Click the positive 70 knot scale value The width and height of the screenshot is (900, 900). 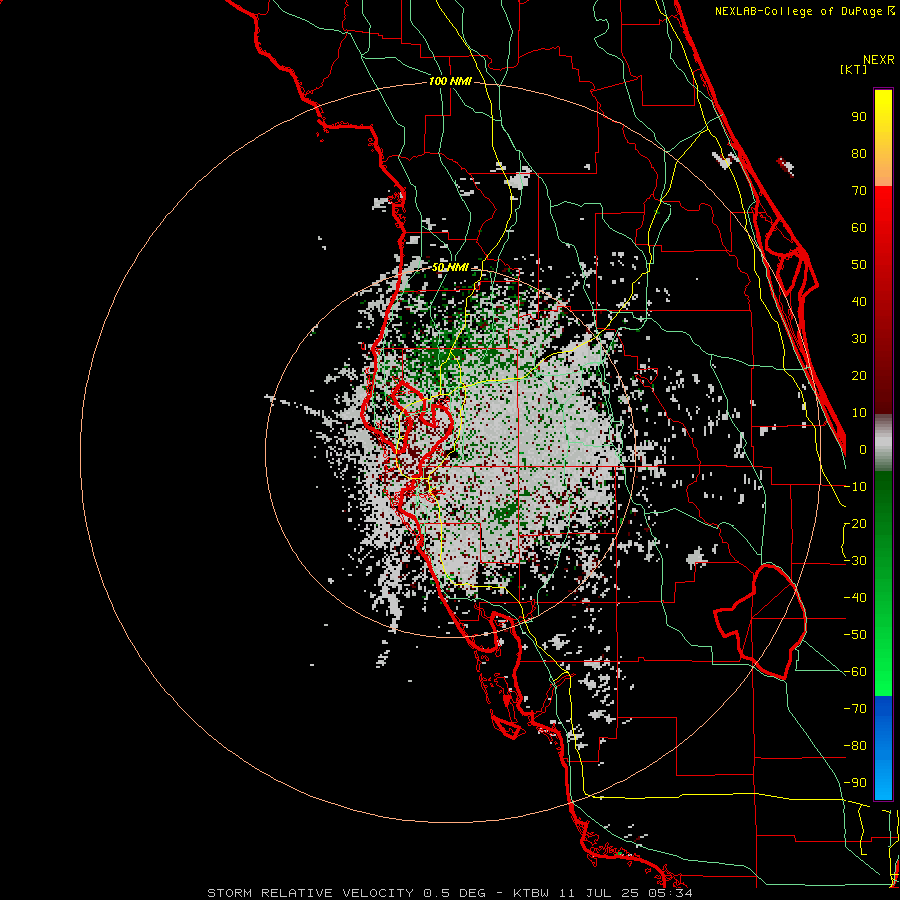[x=859, y=191]
